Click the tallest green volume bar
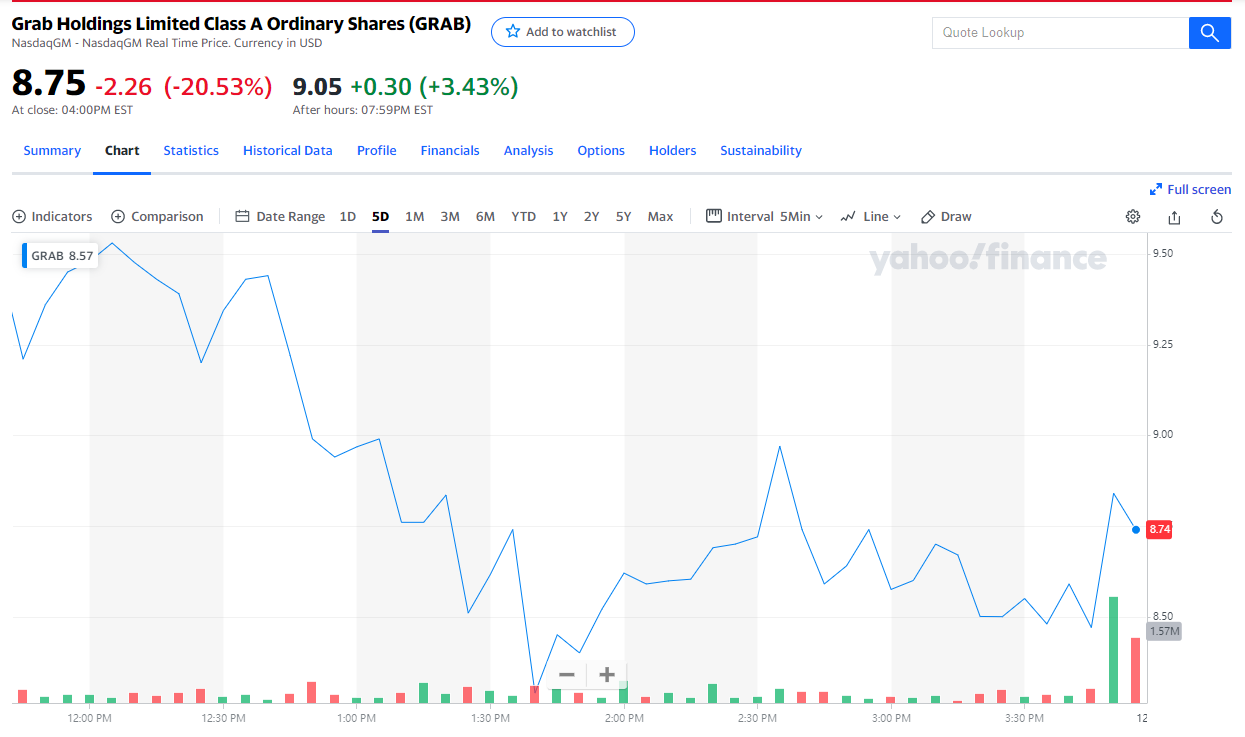The height and width of the screenshot is (737, 1245). coord(1113,650)
